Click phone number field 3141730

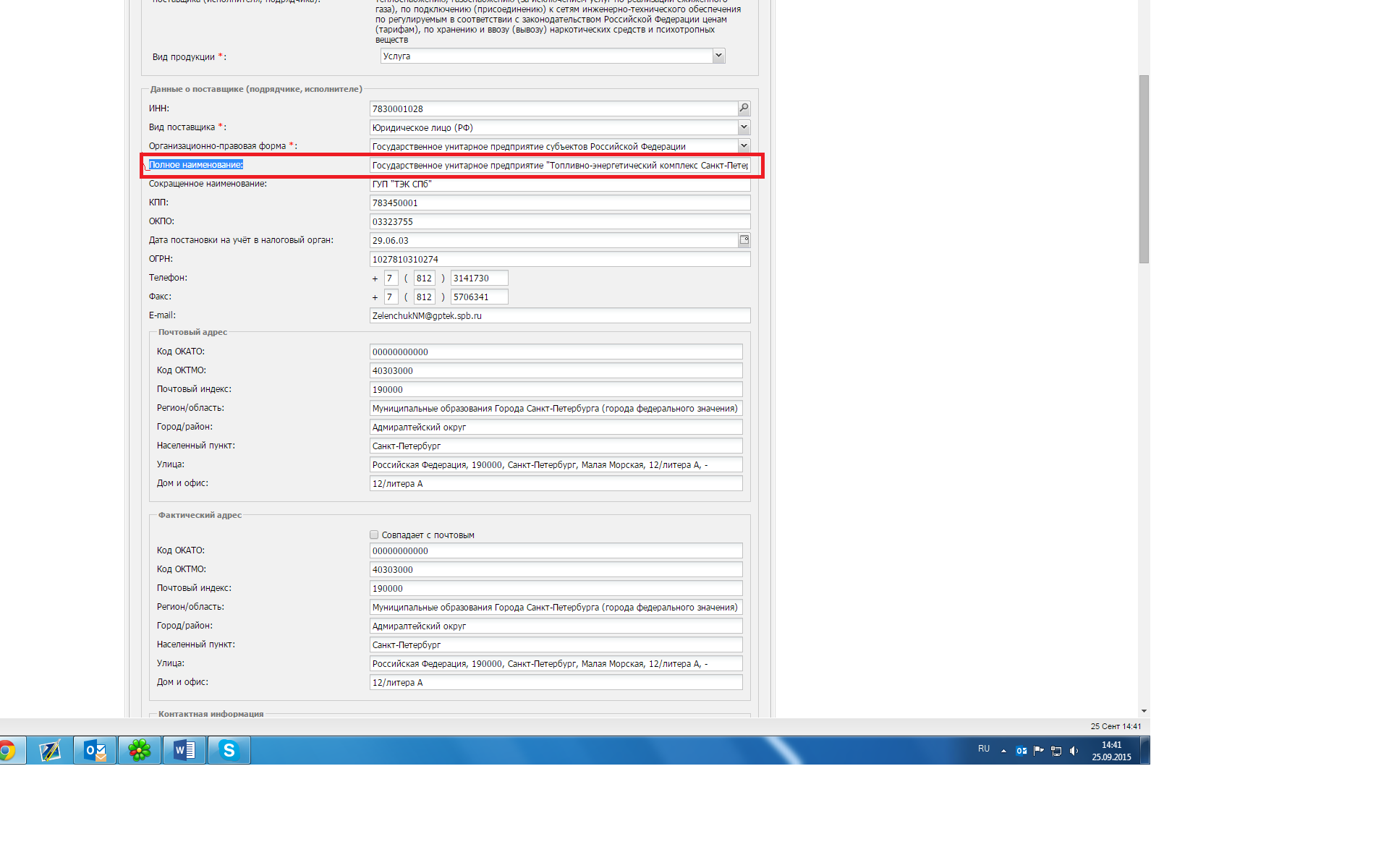(479, 278)
